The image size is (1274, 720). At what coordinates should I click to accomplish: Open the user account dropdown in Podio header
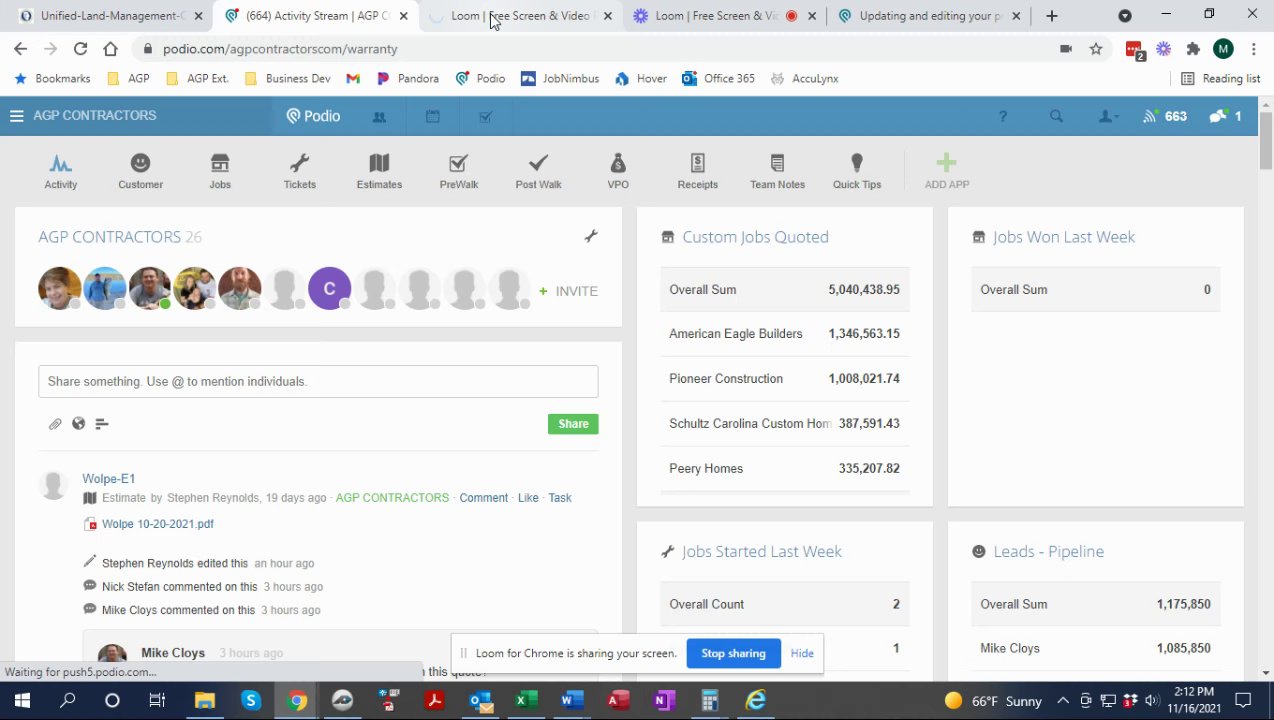click(x=1108, y=116)
